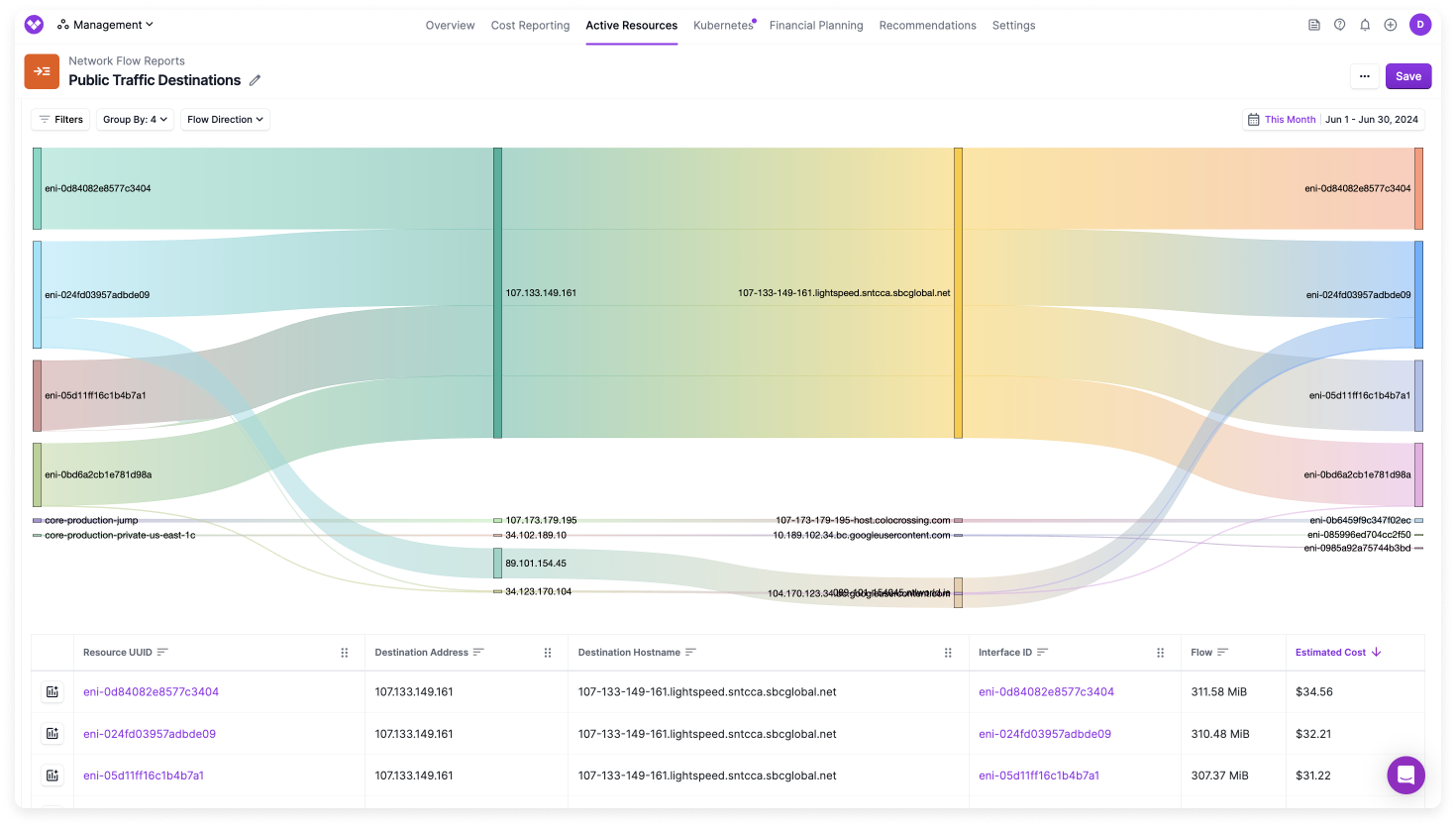This screenshot has height=828, width=1456.
Task: Click the plus circle create icon
Action: click(1391, 25)
